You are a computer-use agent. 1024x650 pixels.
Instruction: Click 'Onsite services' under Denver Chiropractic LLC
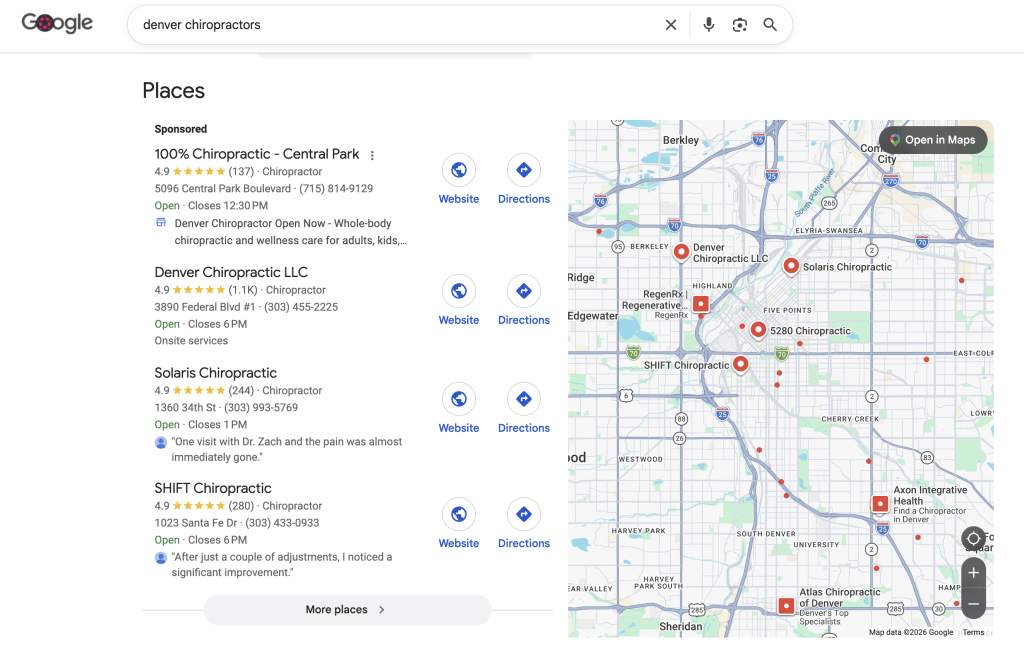tap(191, 341)
